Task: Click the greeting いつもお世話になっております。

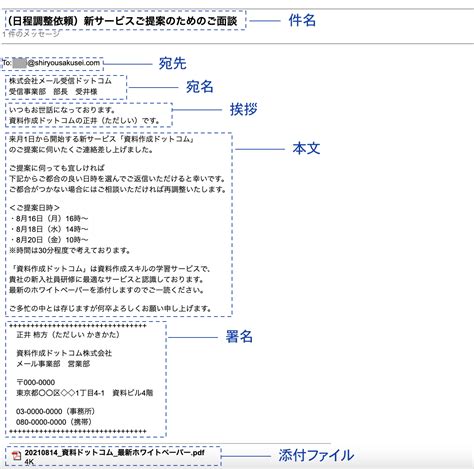Action: (62, 110)
